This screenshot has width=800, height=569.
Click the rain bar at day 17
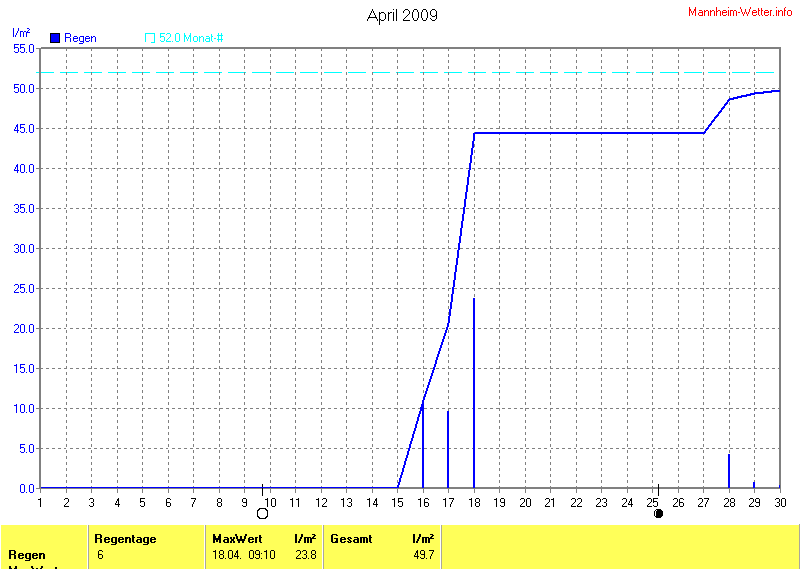(x=448, y=449)
